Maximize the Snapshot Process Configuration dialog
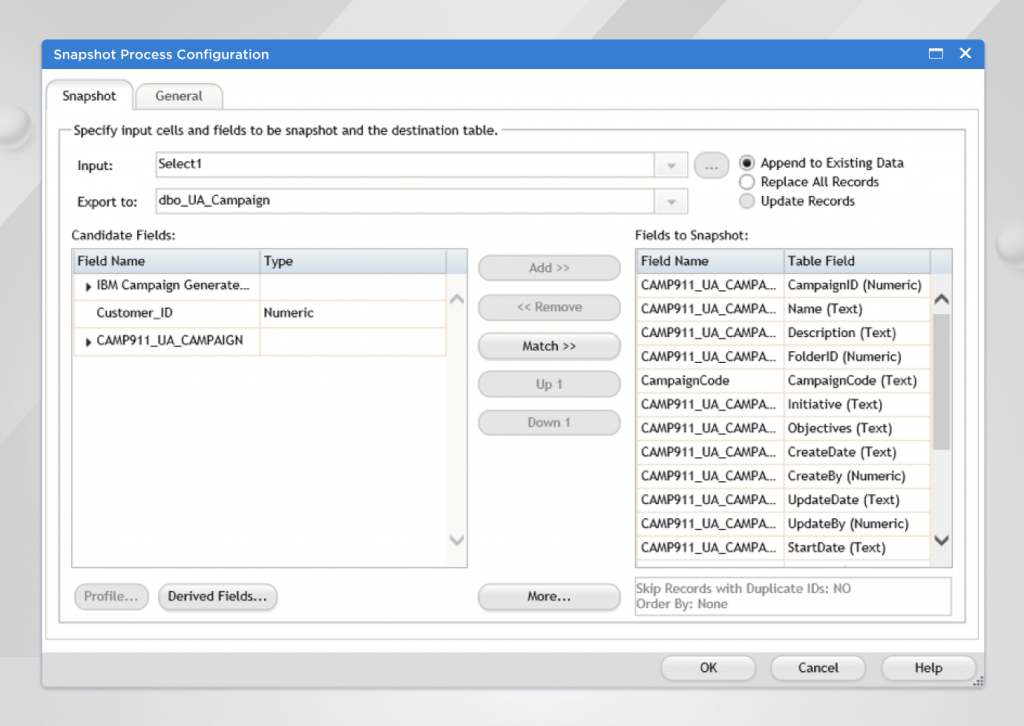Screen dimensions: 1024x726 936,54
